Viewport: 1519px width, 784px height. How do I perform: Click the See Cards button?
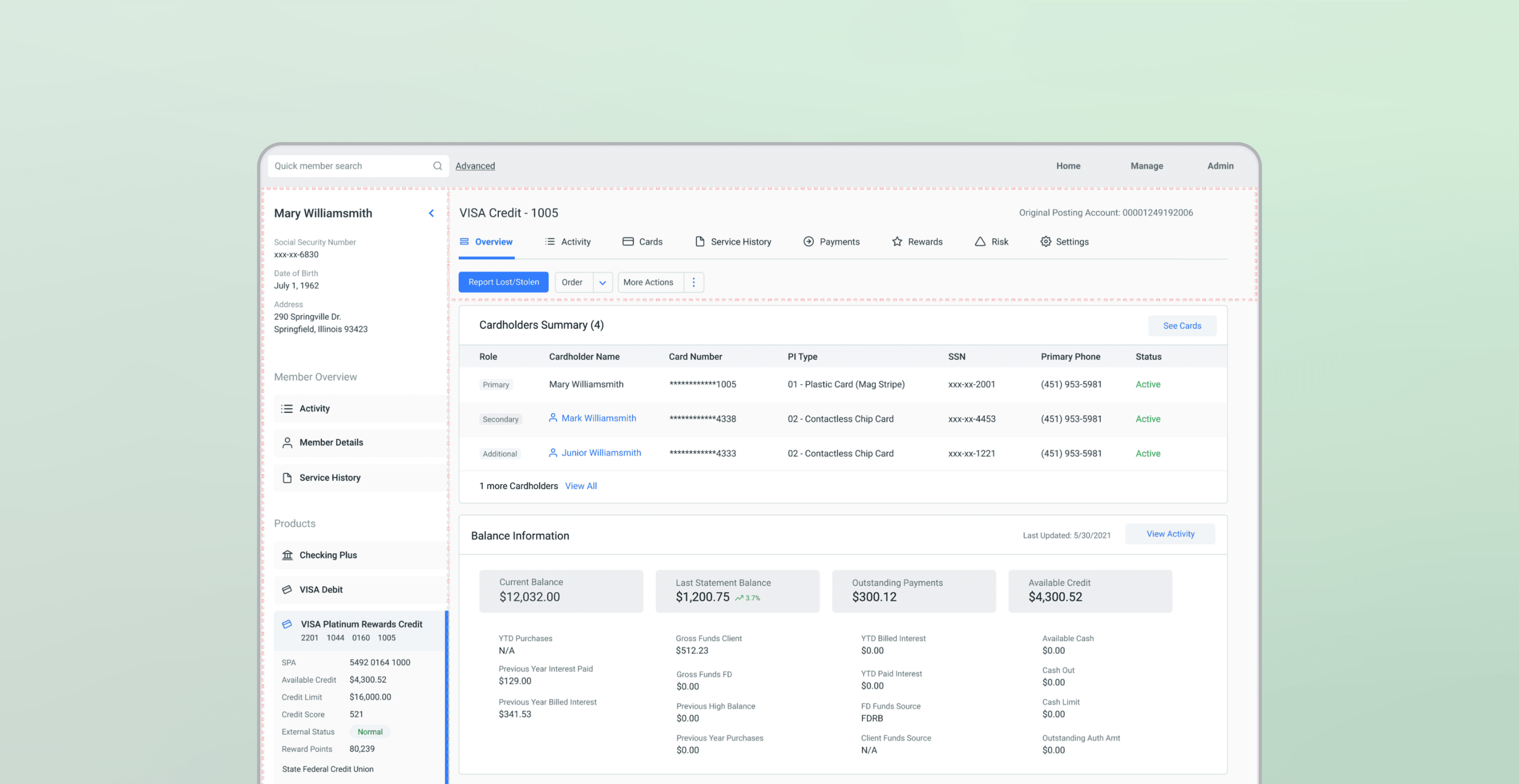(x=1182, y=326)
